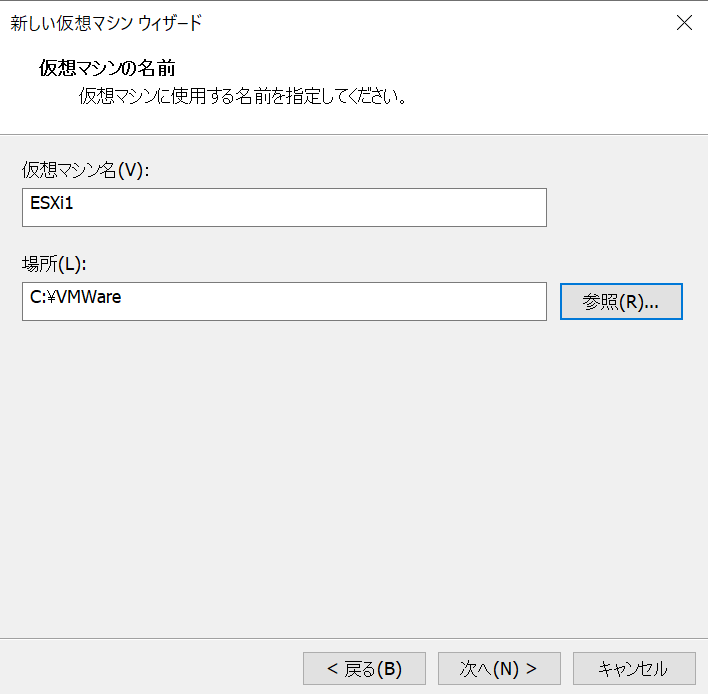Open the 参照(R)... browse button

621,301
